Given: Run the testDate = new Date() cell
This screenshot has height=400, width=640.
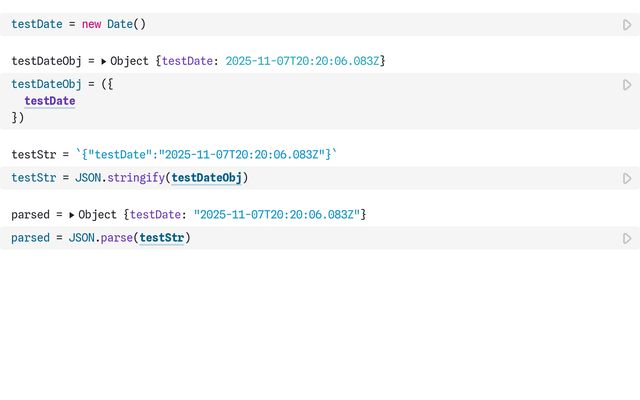Looking at the screenshot, I should (627, 25).
